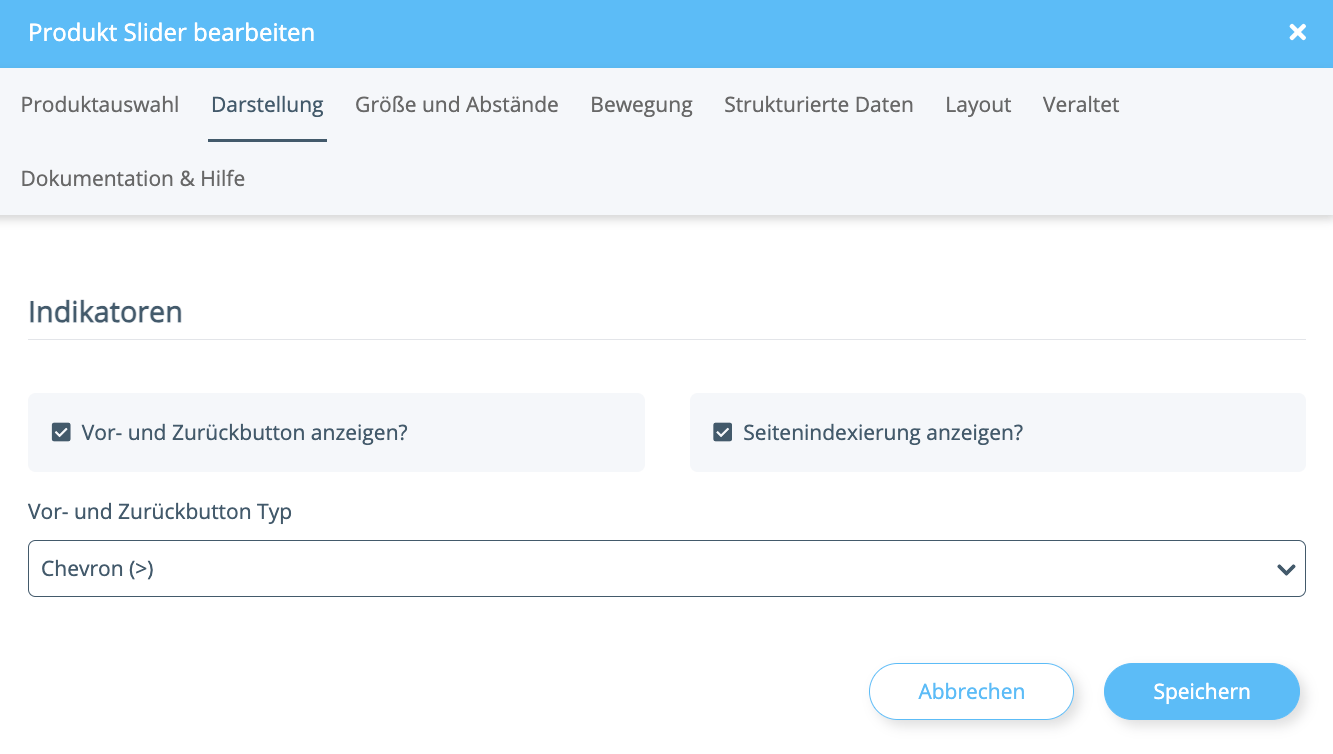Click the dialog title Produkt Slider bearbeiten

[171, 33]
